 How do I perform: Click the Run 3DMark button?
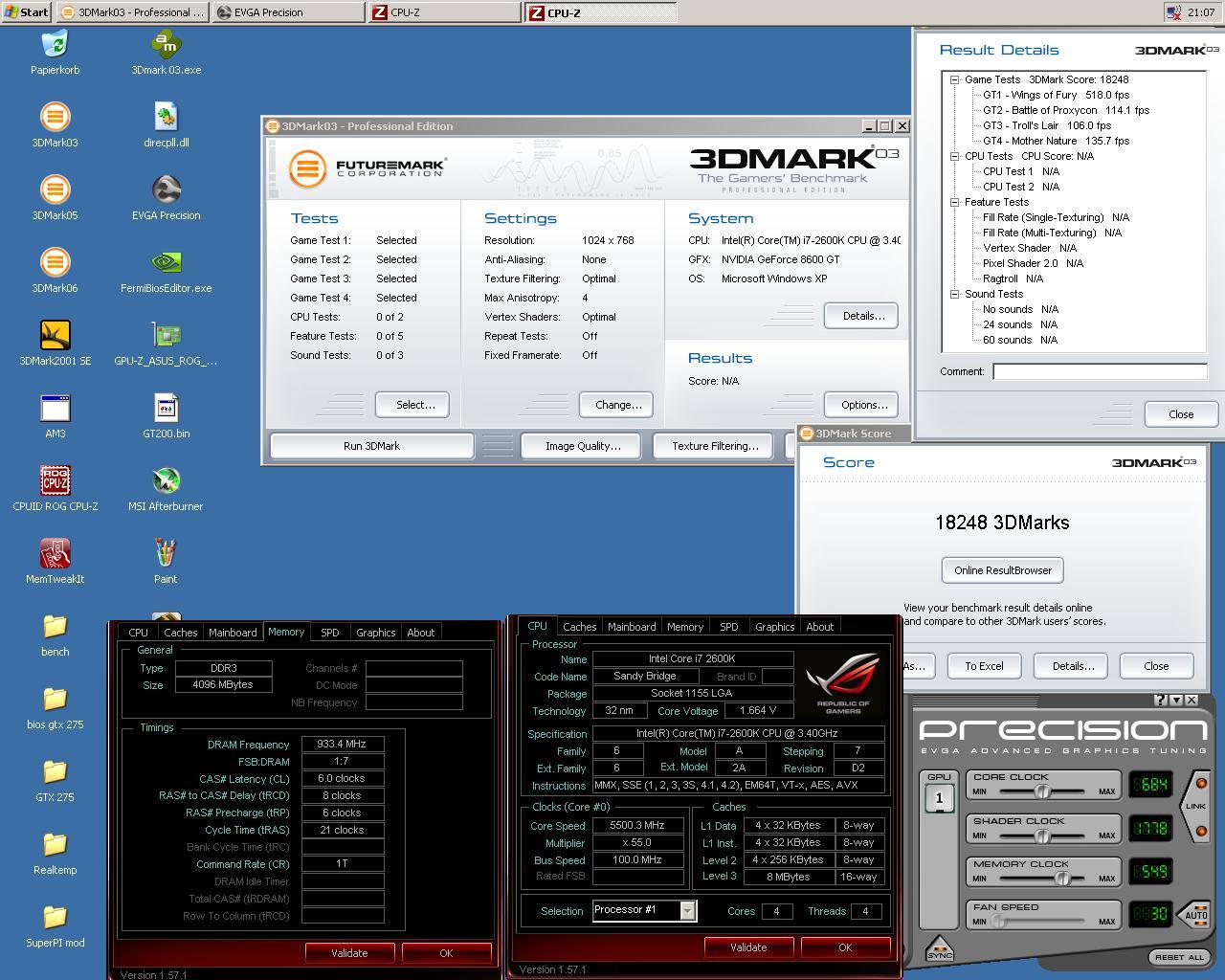click(371, 446)
